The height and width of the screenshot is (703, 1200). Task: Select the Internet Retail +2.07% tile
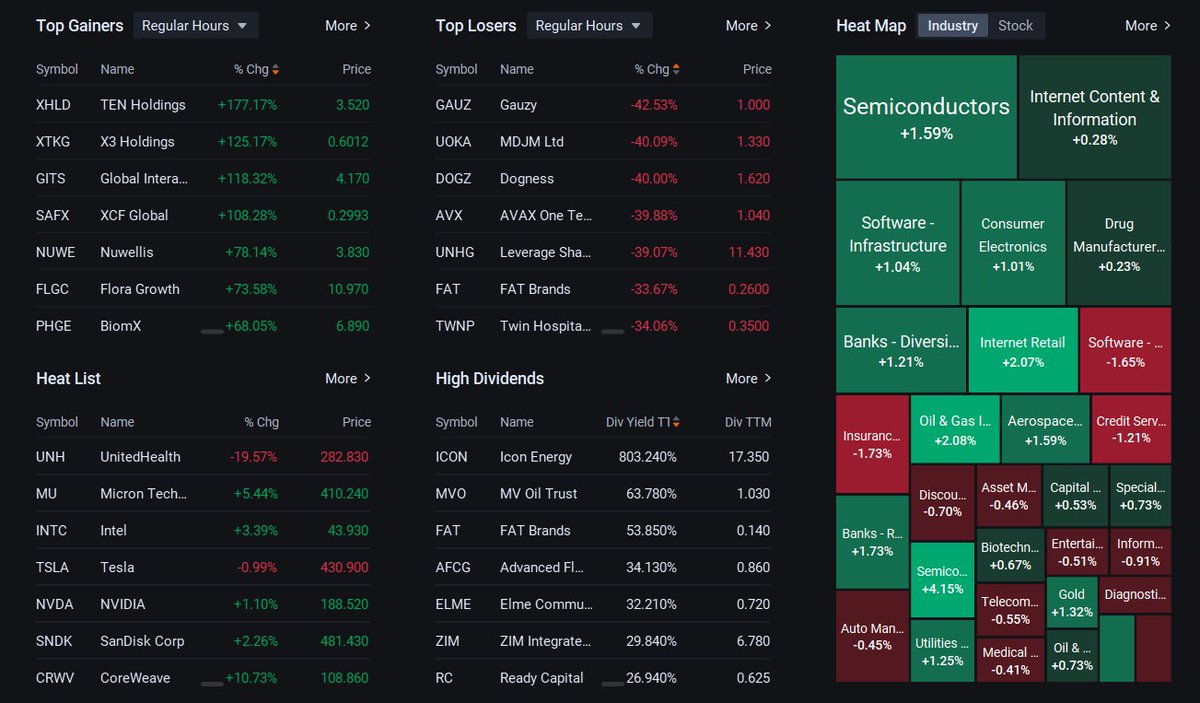pyautogui.click(x=1023, y=350)
